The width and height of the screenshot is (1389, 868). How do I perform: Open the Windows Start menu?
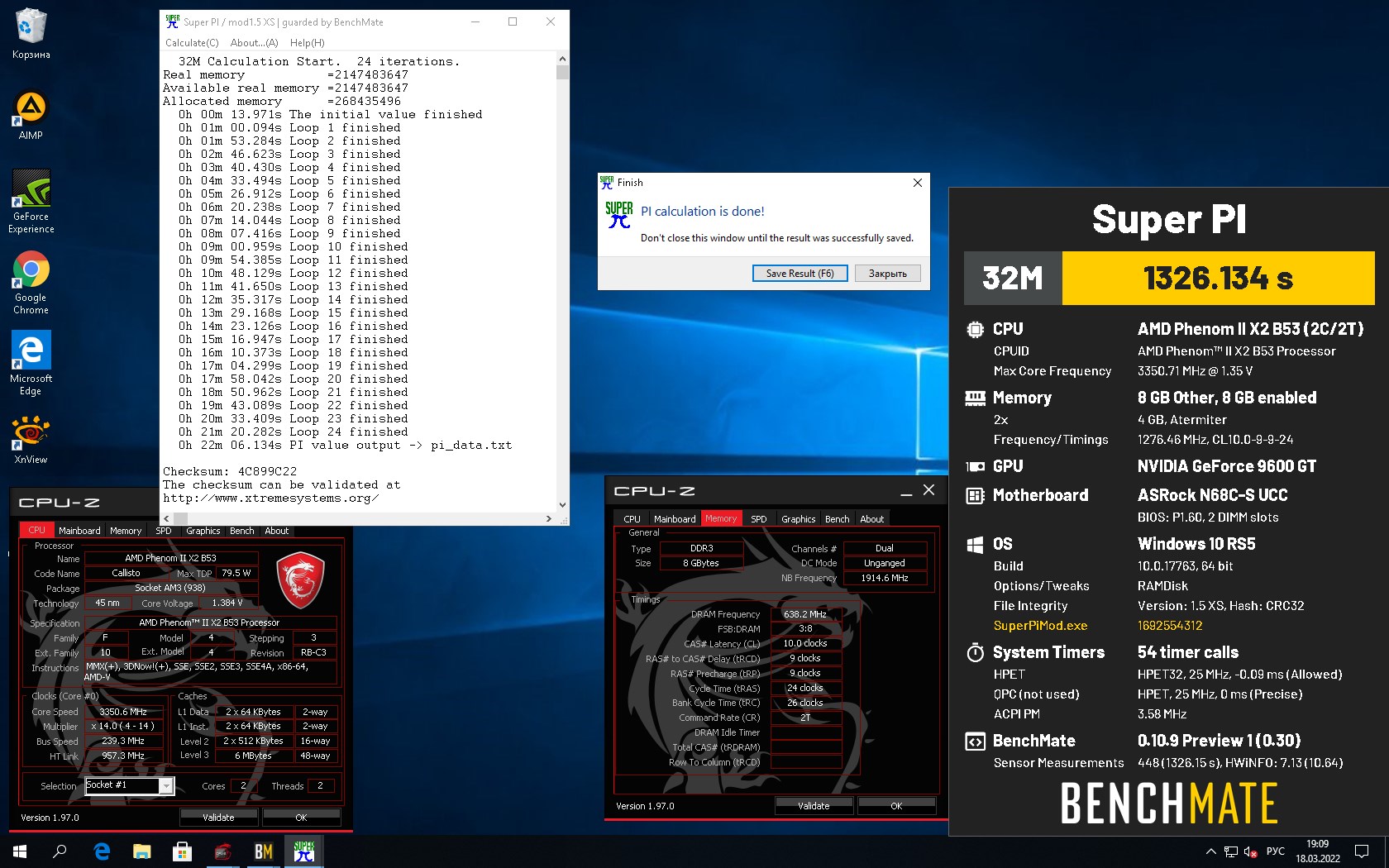point(20,851)
